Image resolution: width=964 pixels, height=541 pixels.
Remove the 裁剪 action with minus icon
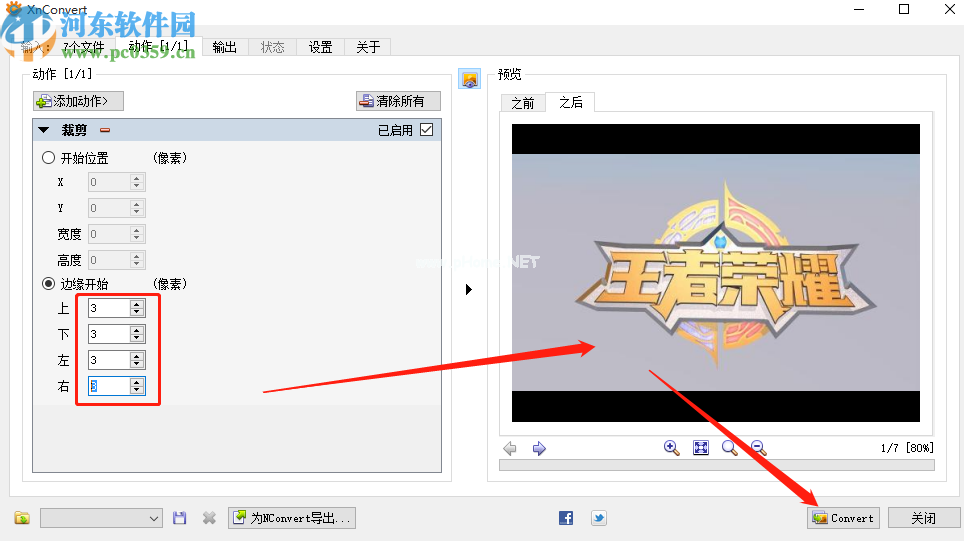pos(105,130)
